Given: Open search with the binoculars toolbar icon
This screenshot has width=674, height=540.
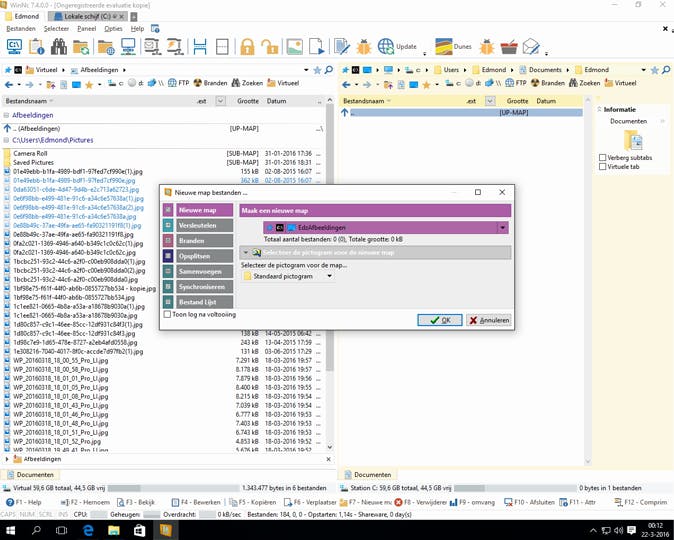Looking at the screenshot, I should [x=58, y=46].
